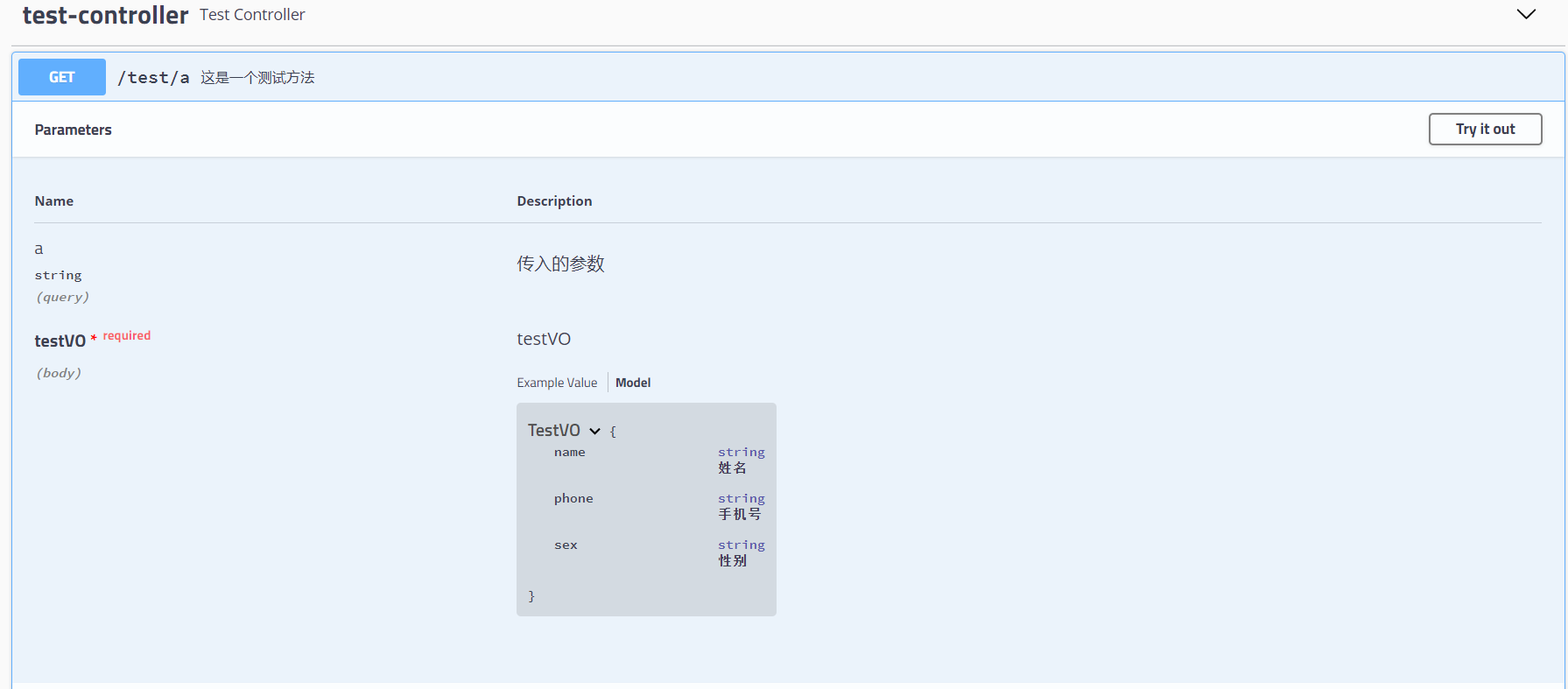Click the 传入的参数 description
Screen dimensions: 1568x689
(560, 264)
